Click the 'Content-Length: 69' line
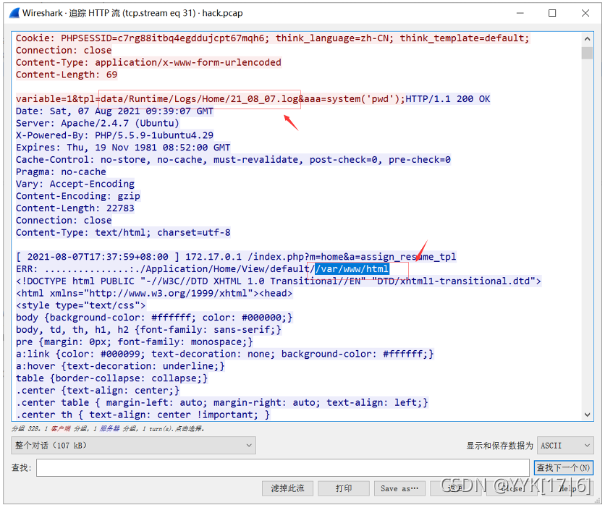This screenshot has height=506, width=606. tap(66, 75)
